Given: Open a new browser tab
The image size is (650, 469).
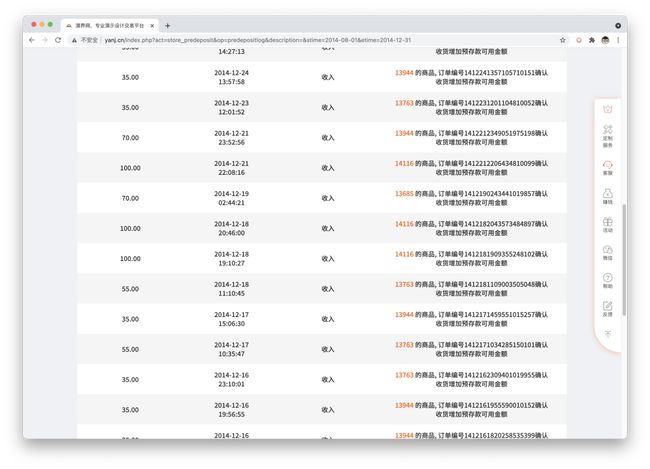Looking at the screenshot, I should click(167, 26).
